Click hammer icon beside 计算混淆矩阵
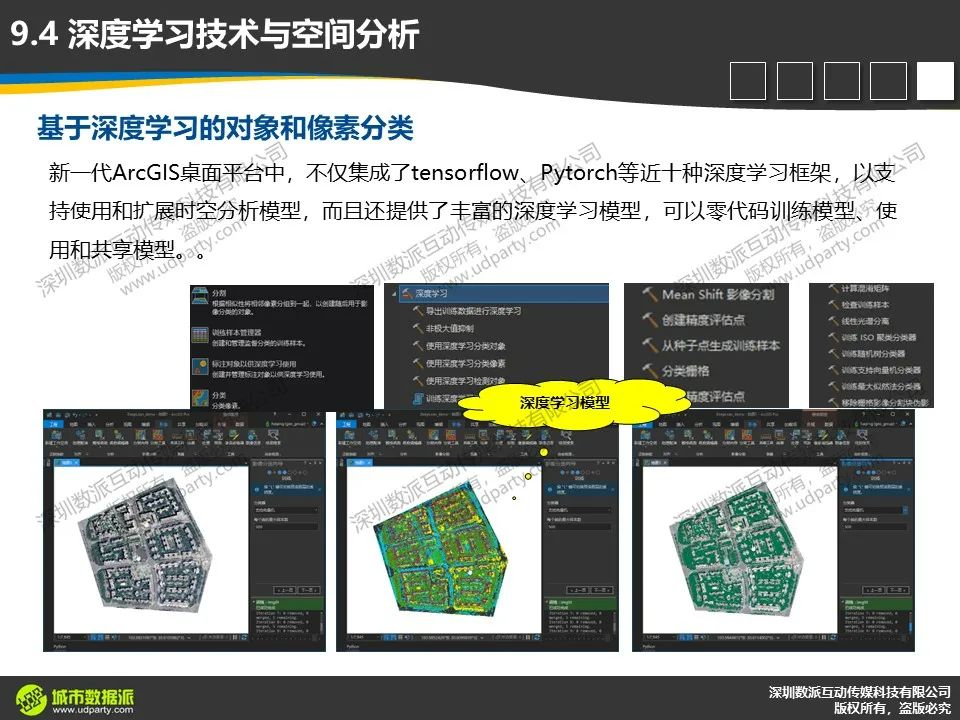 [x=833, y=288]
